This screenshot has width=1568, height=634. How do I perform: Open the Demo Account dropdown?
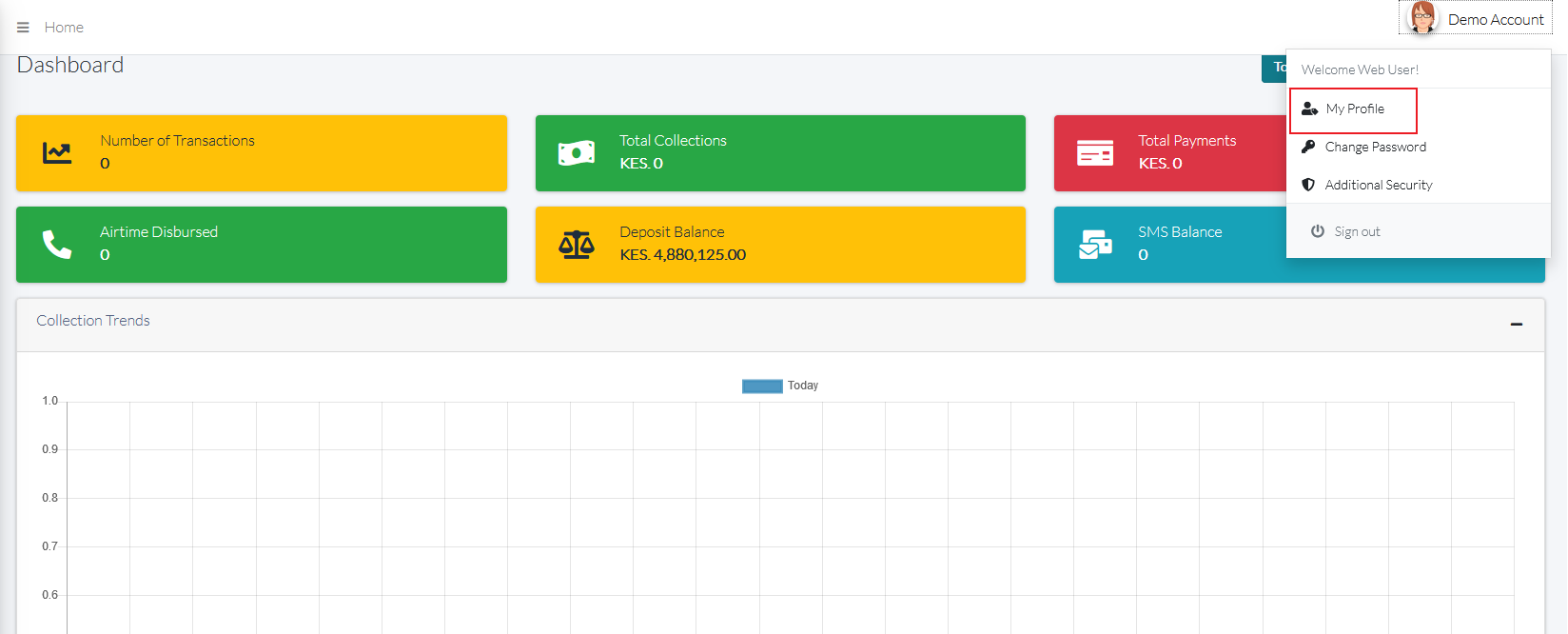coord(1495,20)
